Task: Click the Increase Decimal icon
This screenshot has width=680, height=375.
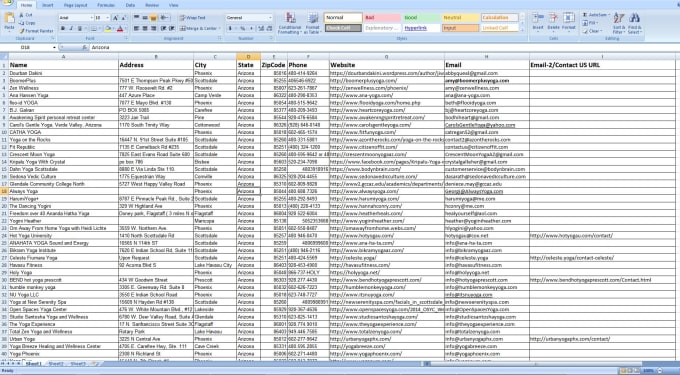Action: [x=260, y=29]
